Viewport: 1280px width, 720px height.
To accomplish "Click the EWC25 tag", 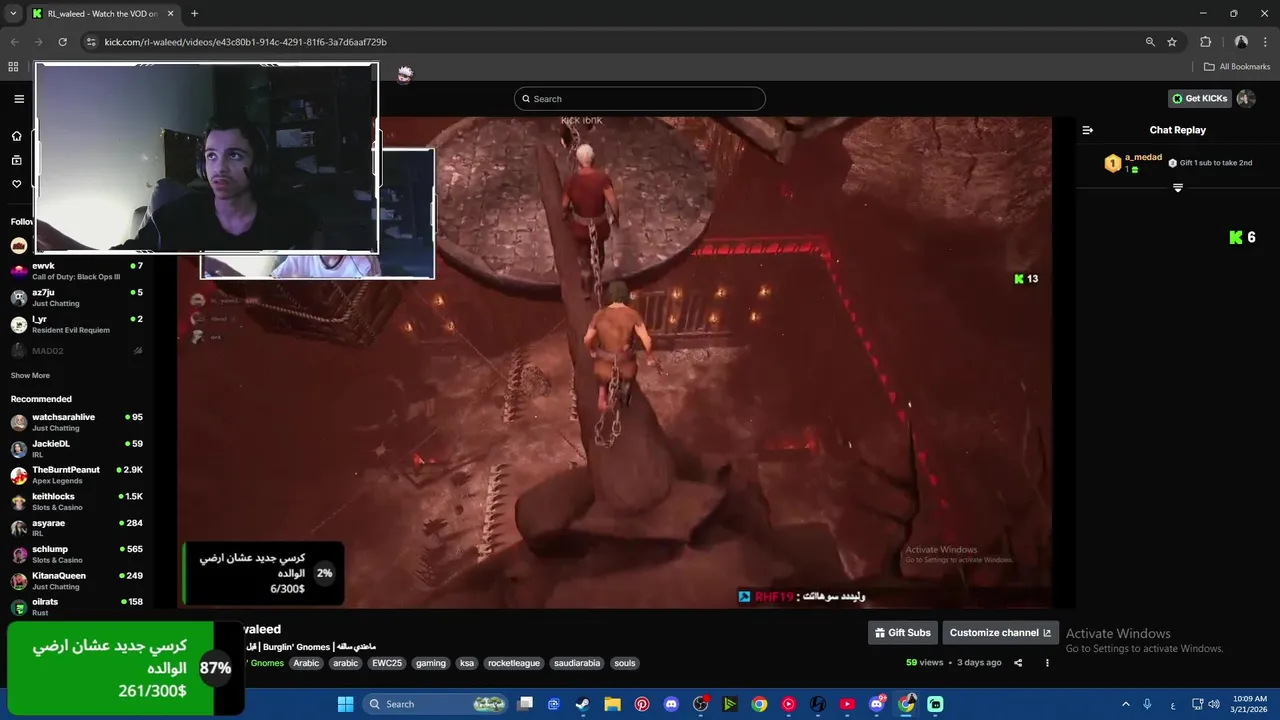I will 386,663.
